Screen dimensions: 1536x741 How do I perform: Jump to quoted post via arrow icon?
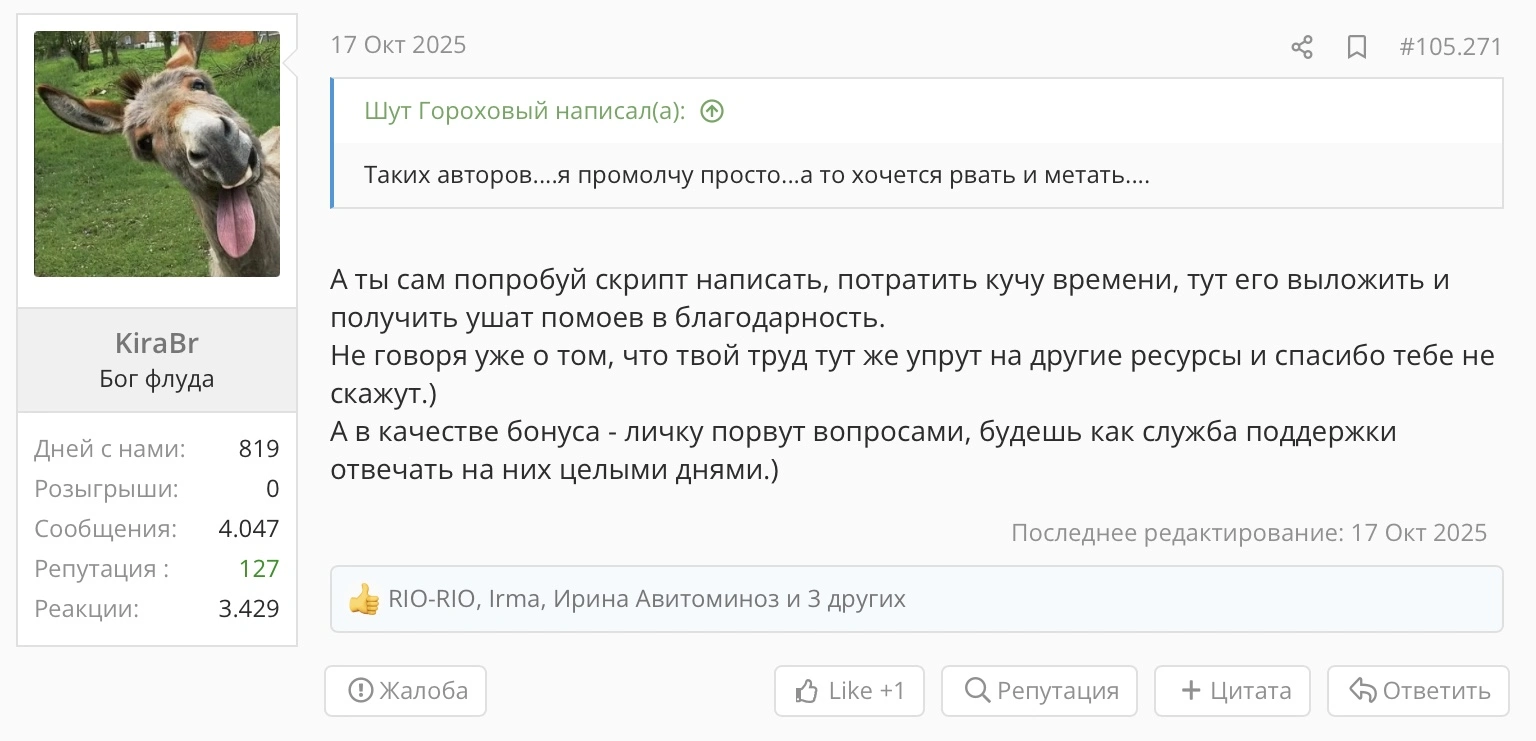(711, 111)
